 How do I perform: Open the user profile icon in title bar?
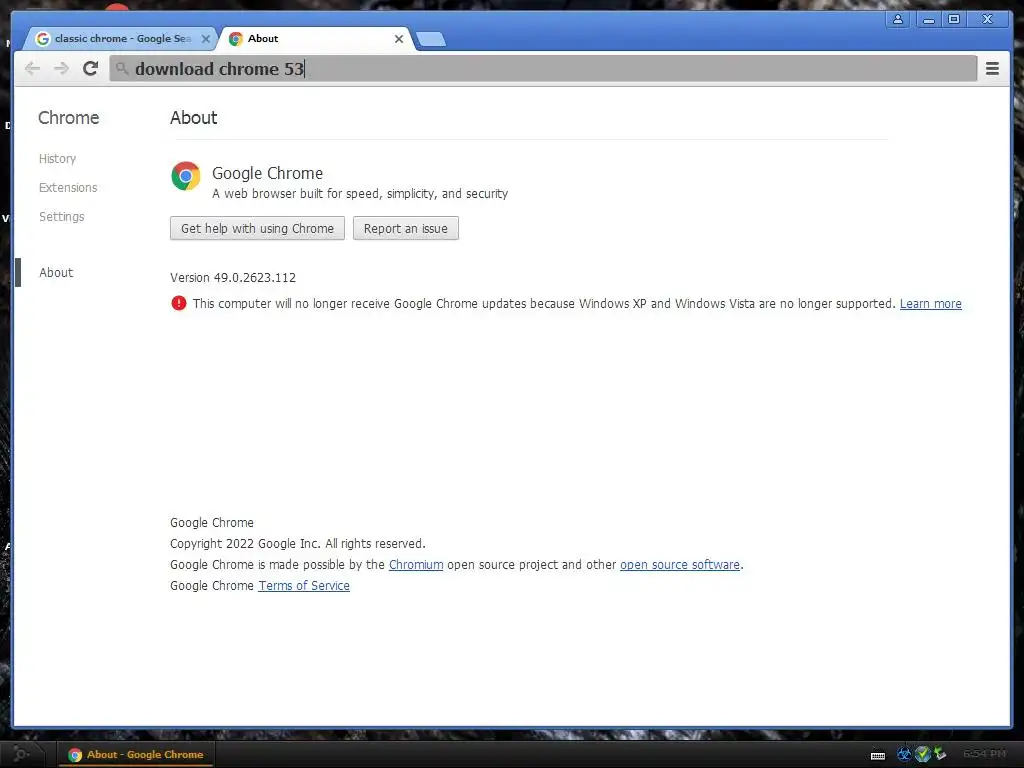(898, 20)
